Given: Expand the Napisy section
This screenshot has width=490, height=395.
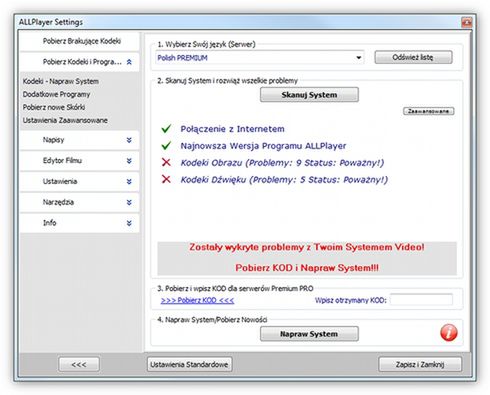Looking at the screenshot, I should [129, 140].
